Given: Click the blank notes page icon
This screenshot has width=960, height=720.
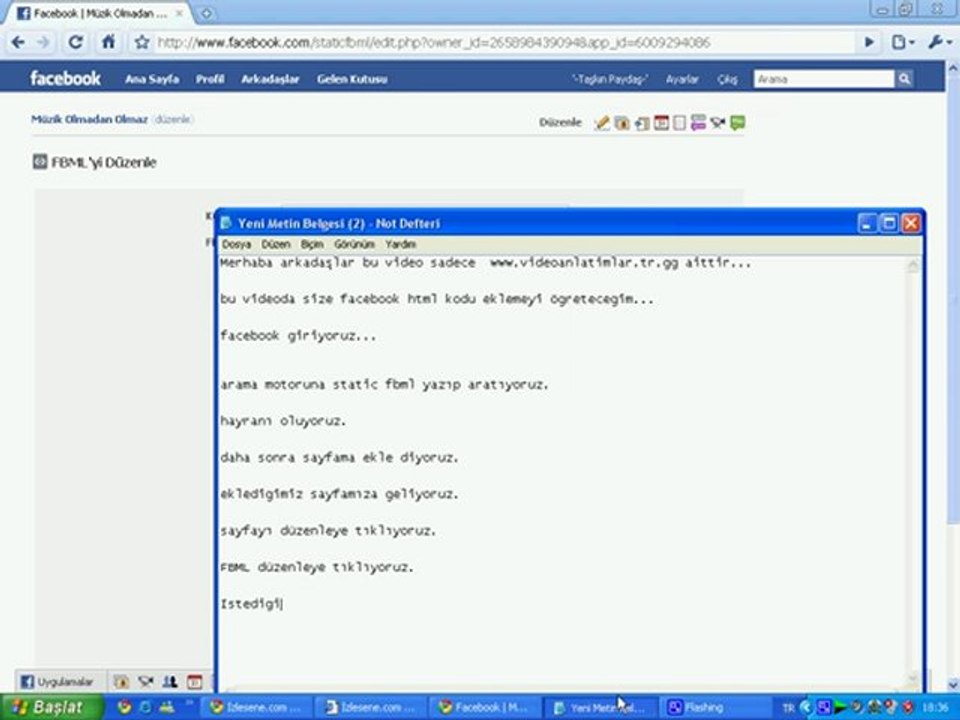Looking at the screenshot, I should tap(679, 123).
